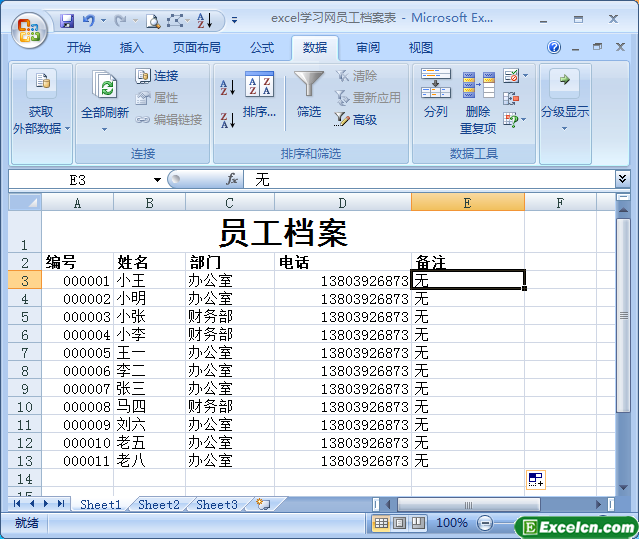Image resolution: width=639 pixels, height=539 pixels.
Task: Open the Formulas (公式) ribbon tab
Action: coord(262,48)
